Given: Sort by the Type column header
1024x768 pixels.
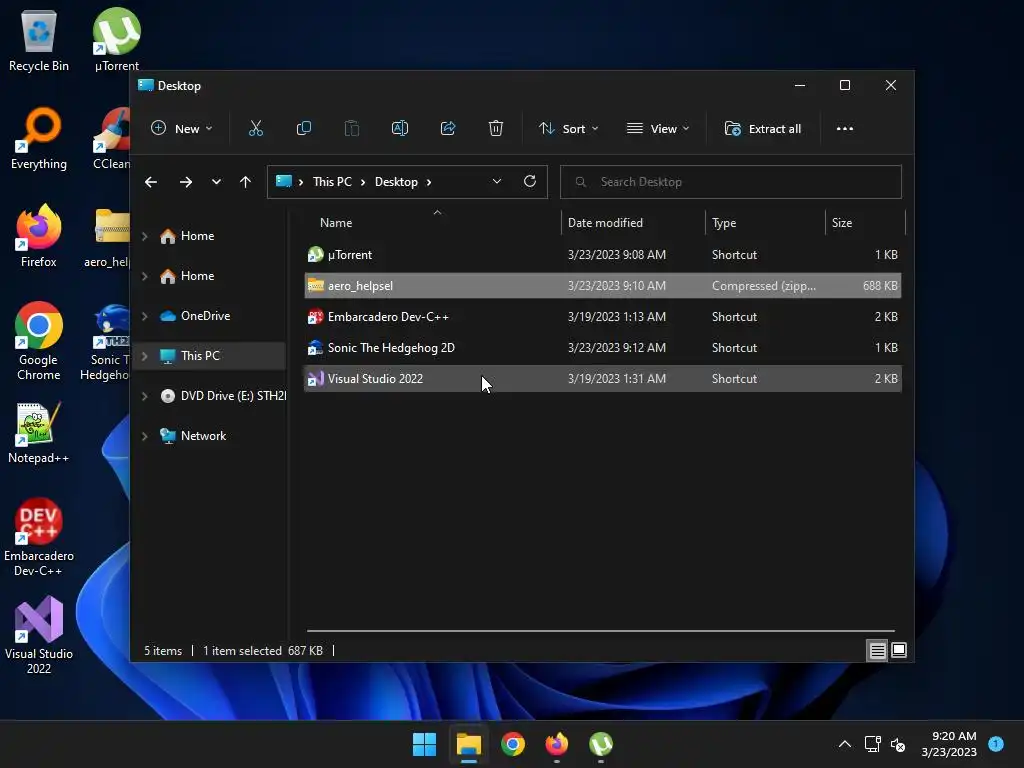Looking at the screenshot, I should pyautogui.click(x=765, y=223).
